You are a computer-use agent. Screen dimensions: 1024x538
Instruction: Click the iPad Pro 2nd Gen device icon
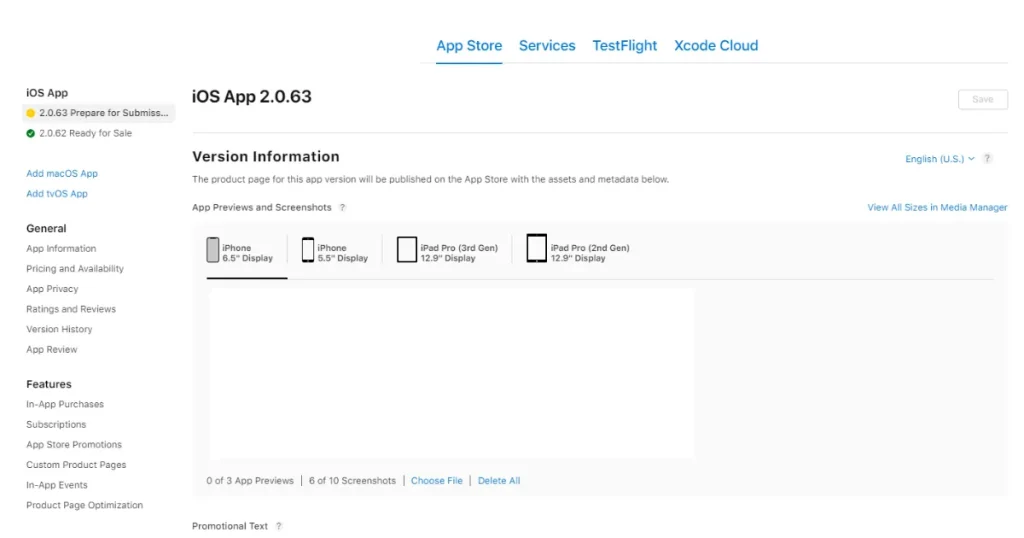[x=536, y=249]
